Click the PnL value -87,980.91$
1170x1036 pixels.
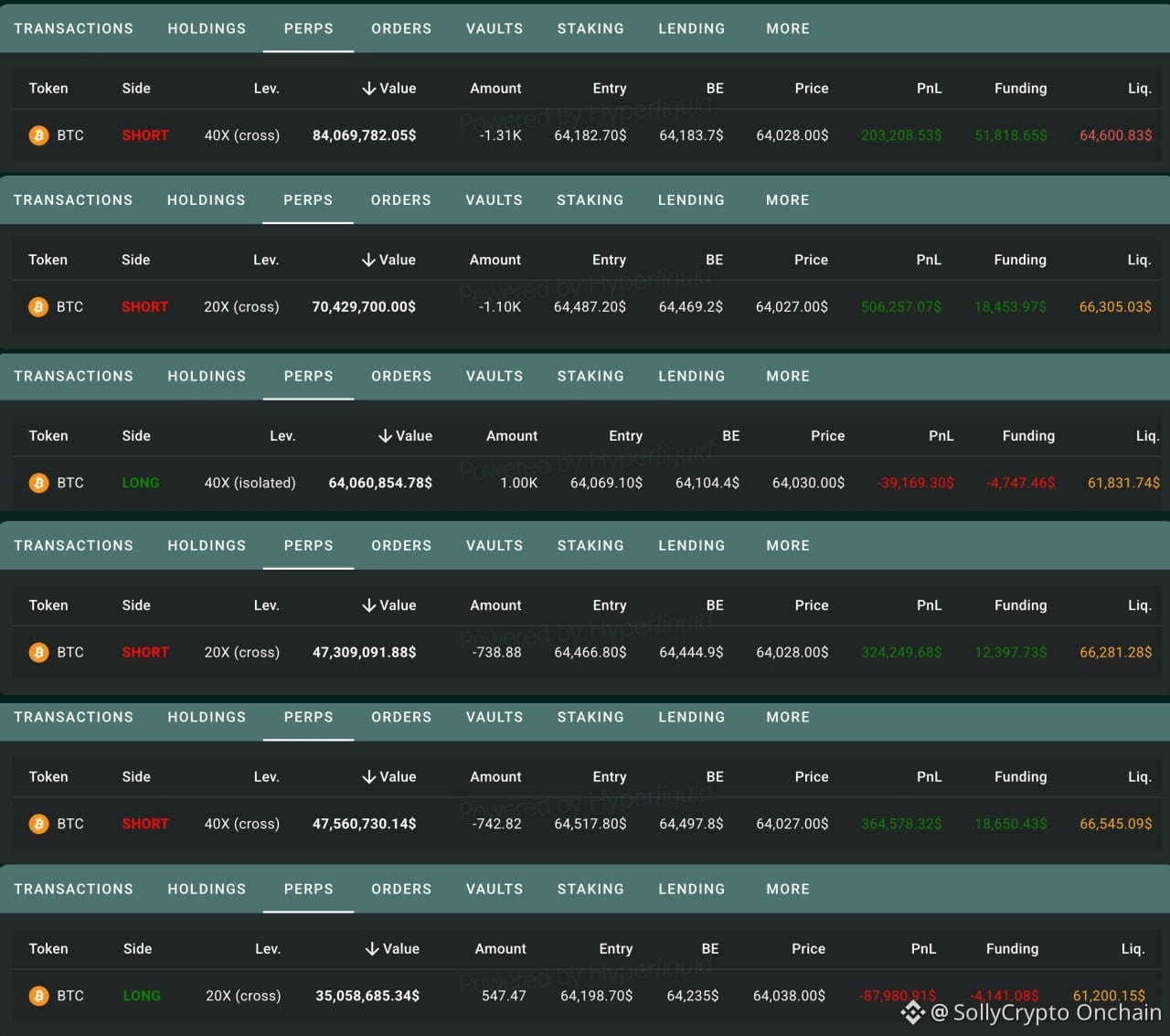pos(898,996)
